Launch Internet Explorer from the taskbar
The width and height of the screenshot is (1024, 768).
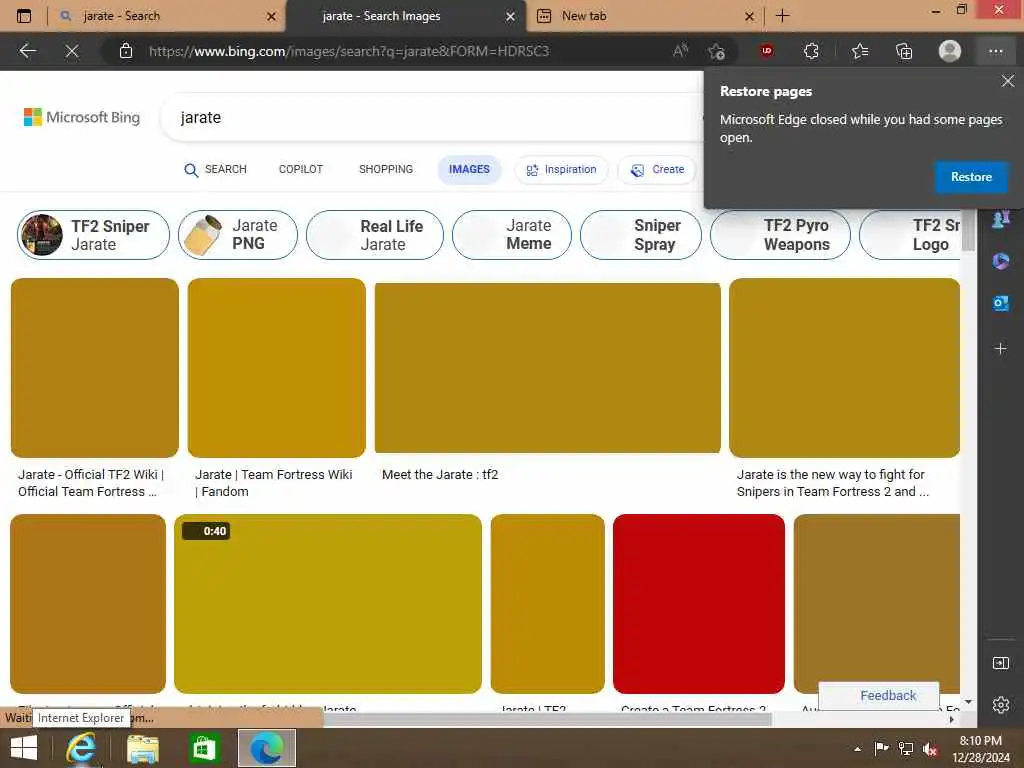pos(82,748)
